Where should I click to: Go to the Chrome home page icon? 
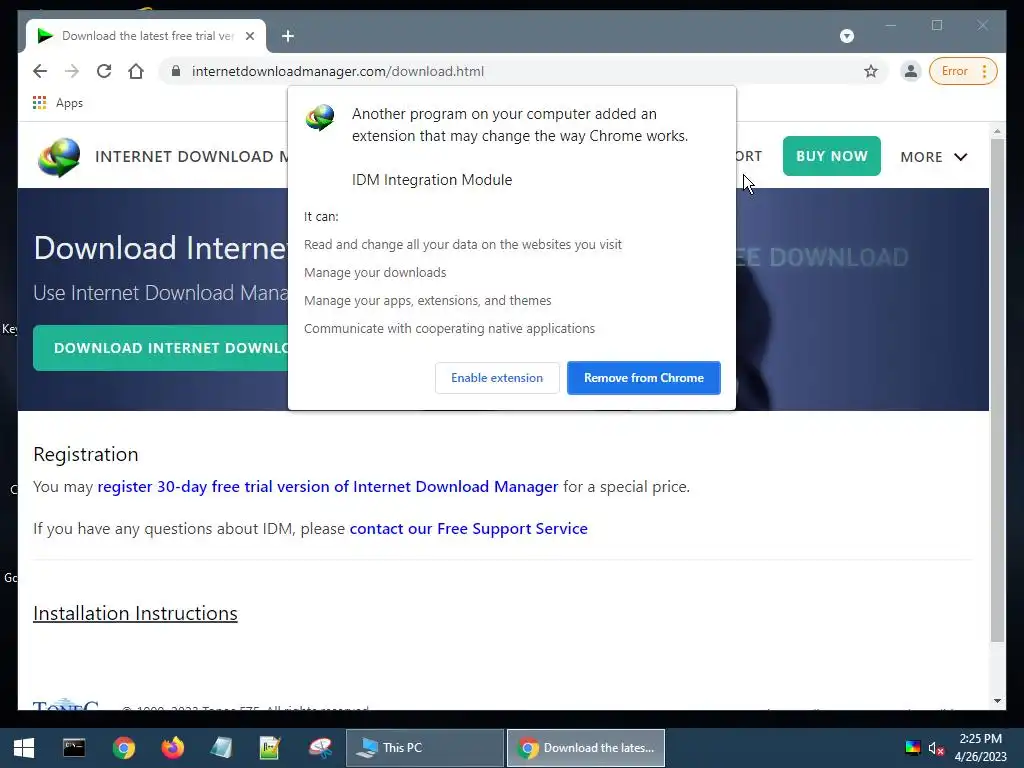point(136,71)
